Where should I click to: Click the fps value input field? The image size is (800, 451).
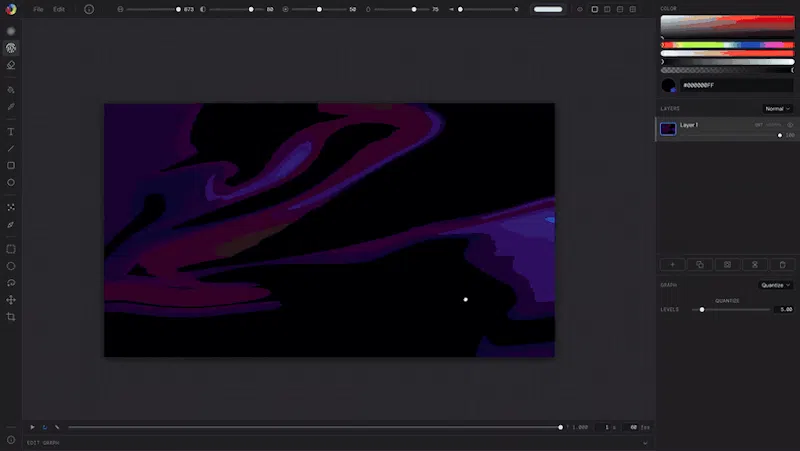(x=631, y=427)
